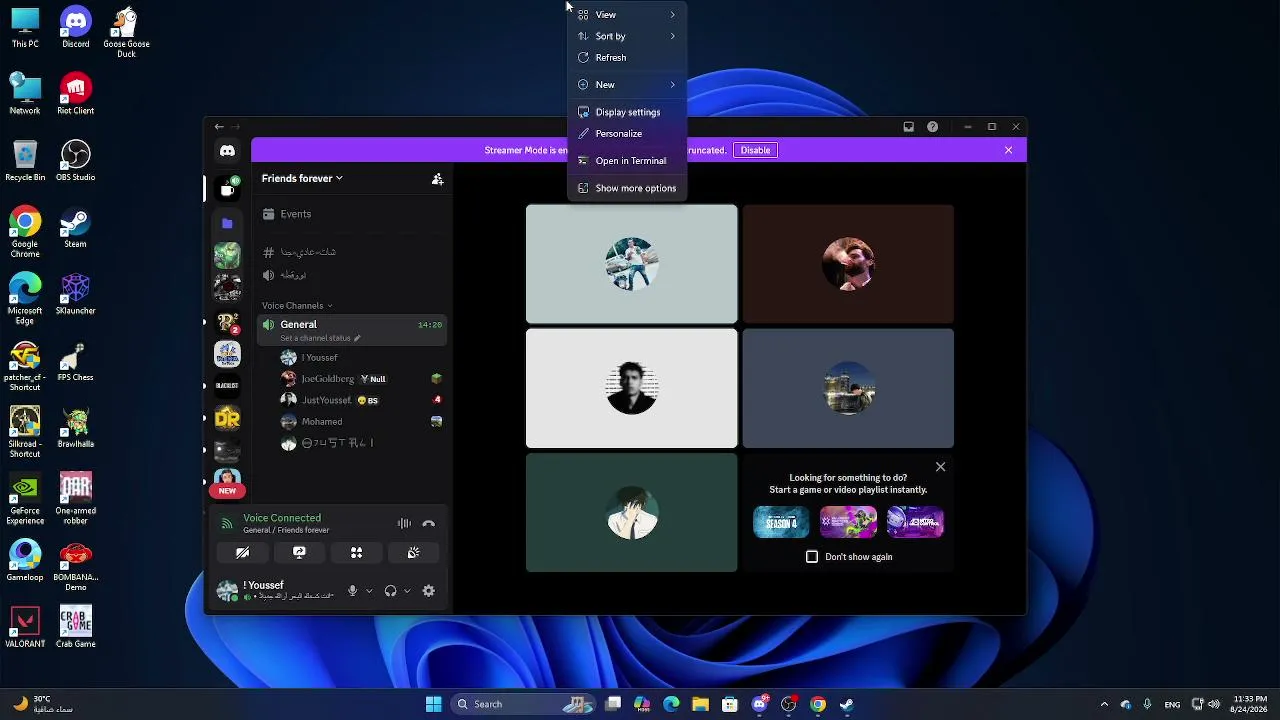The image size is (1280, 720).
Task: Choose Refresh from the context menu
Action: 627,58
